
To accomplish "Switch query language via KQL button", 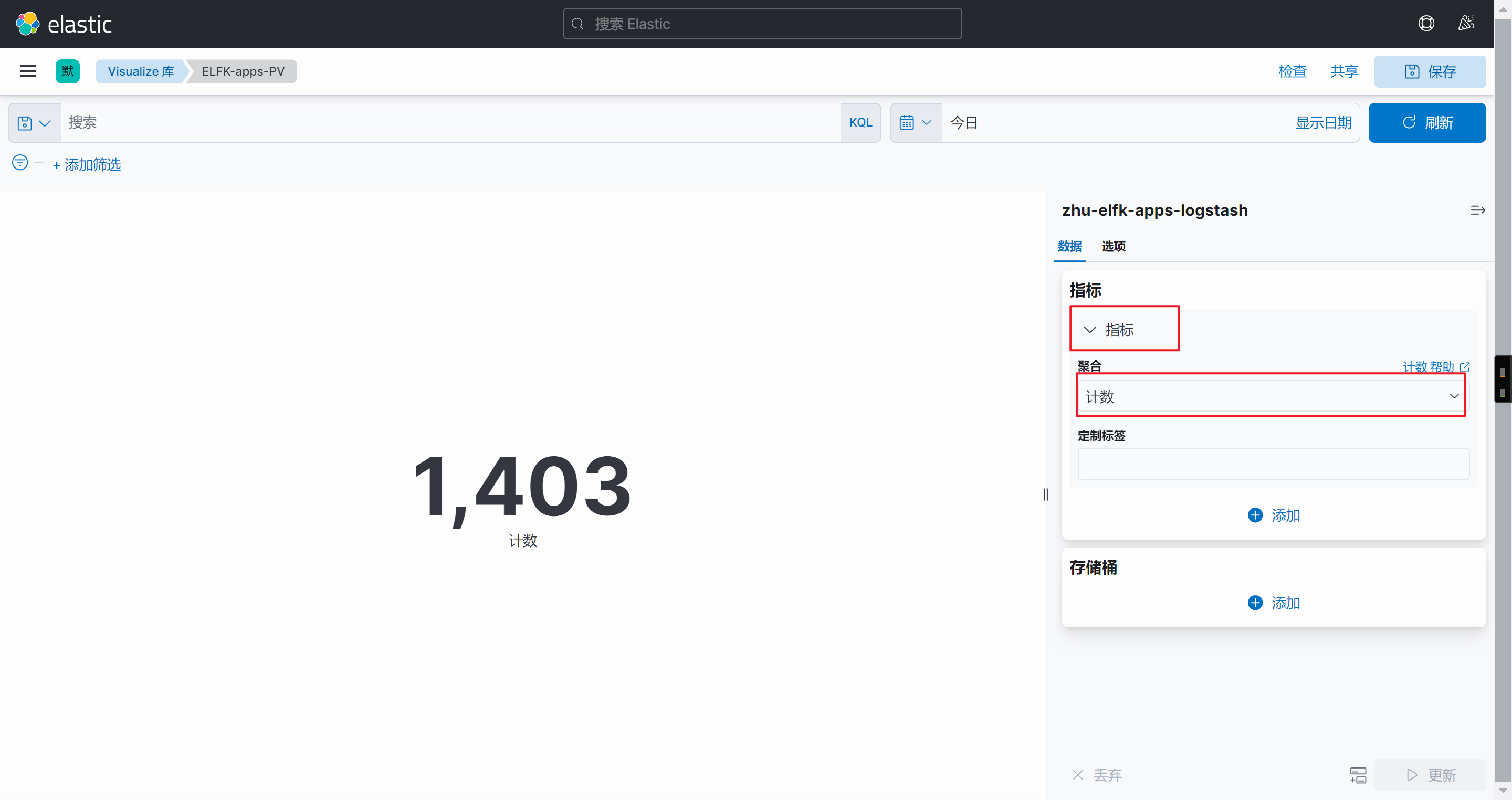I will tap(860, 123).
